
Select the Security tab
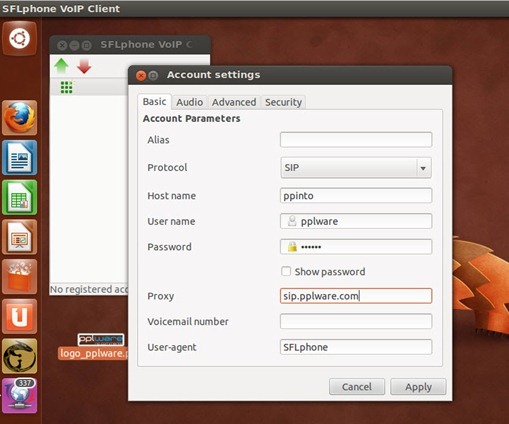pyautogui.click(x=283, y=102)
